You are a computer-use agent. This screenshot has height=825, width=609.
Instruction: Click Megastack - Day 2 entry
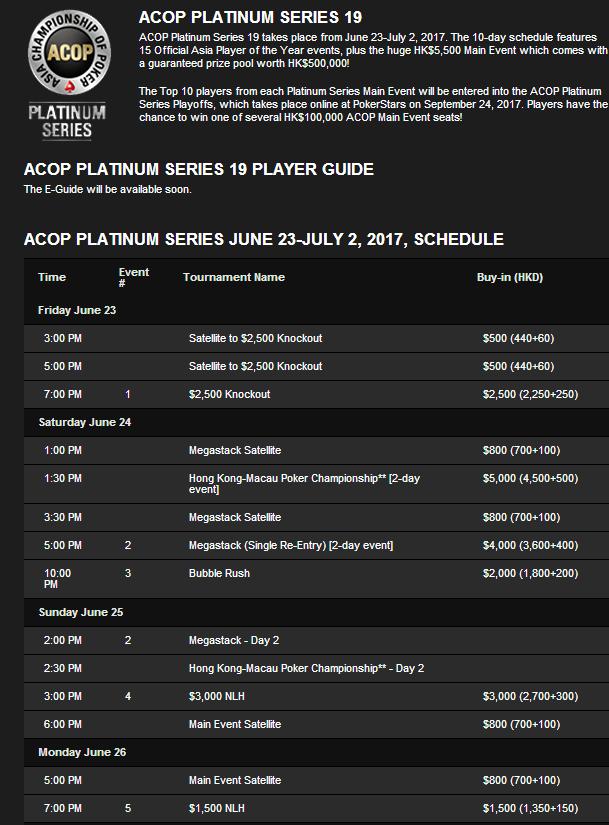tap(234, 640)
